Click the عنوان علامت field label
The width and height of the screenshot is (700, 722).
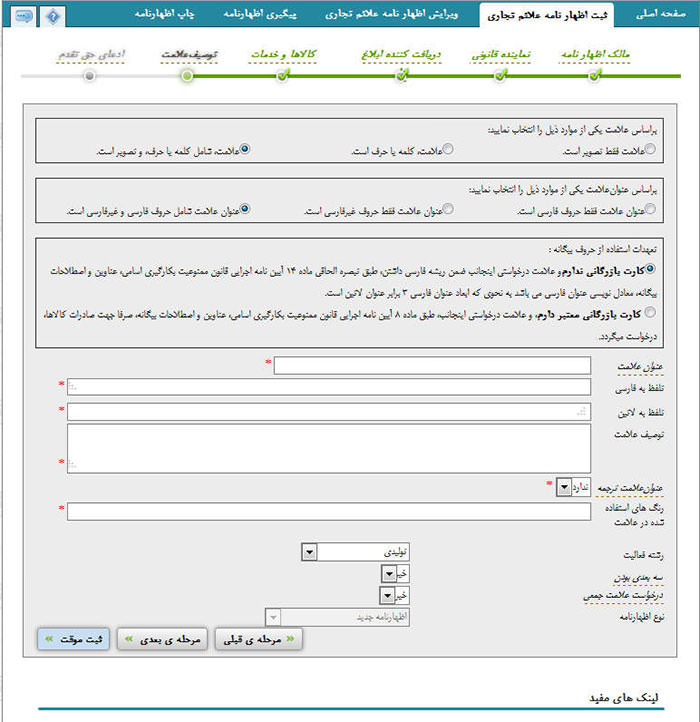tap(640, 367)
